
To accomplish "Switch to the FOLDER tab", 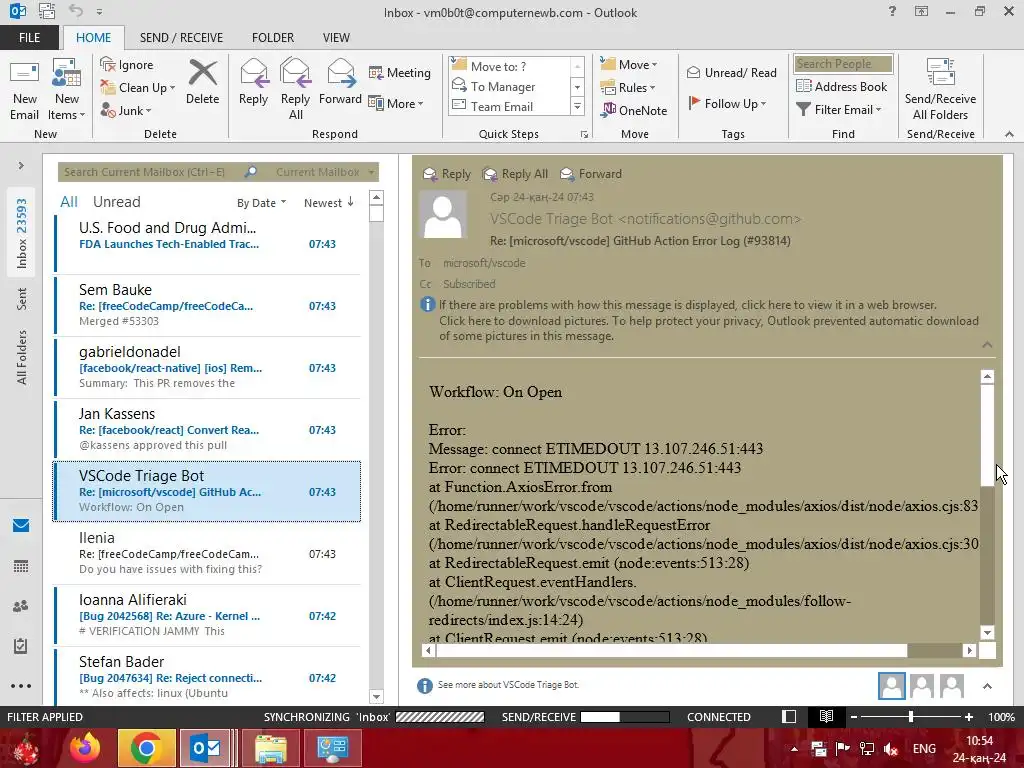I will coord(273,37).
